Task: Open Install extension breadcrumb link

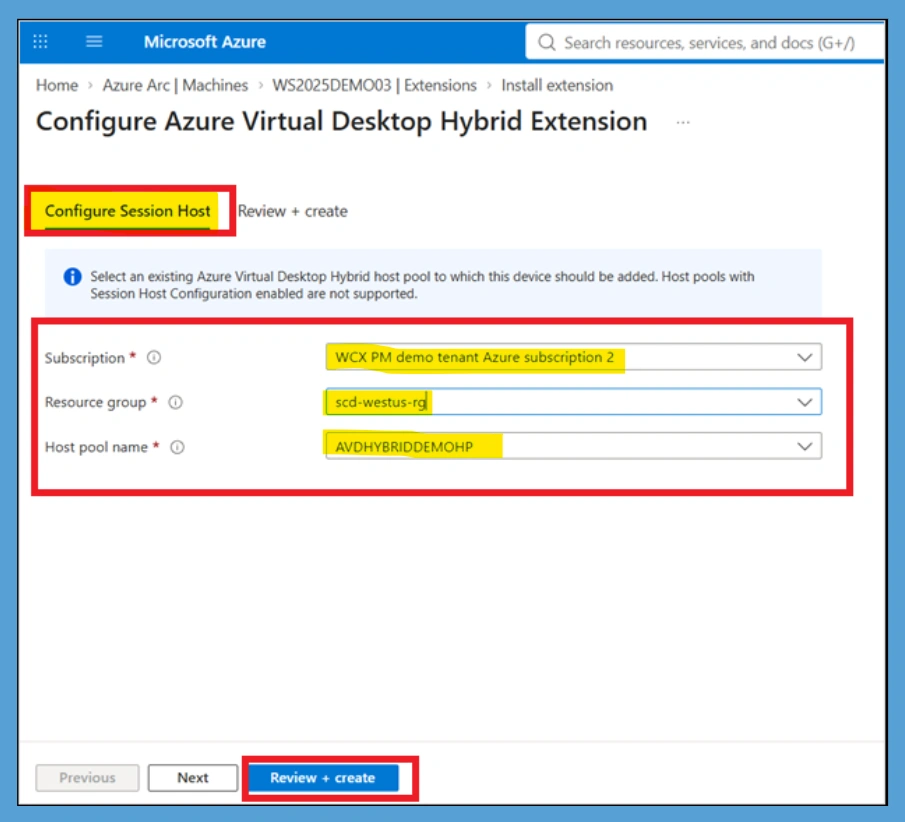Action: point(557,85)
